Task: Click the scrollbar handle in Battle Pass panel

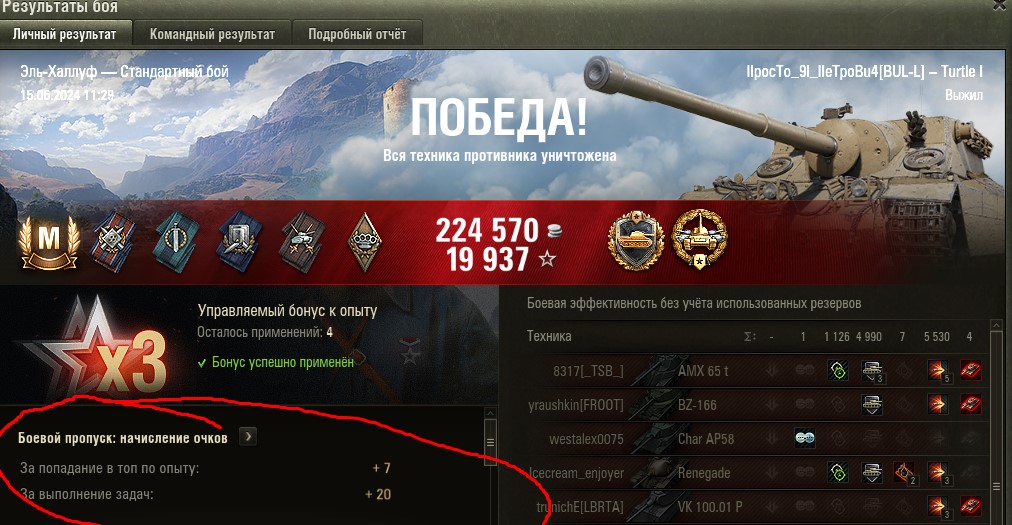Action: 491,442
